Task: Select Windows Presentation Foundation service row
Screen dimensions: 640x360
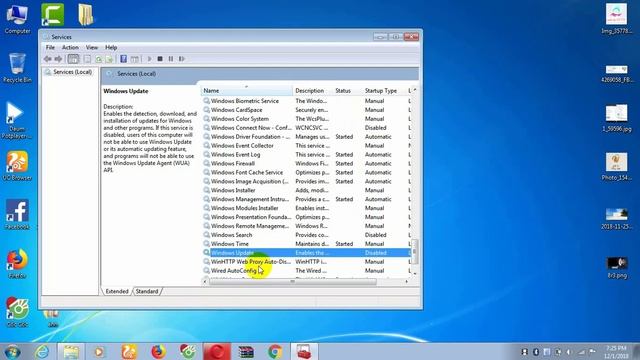Action: (x=306, y=217)
